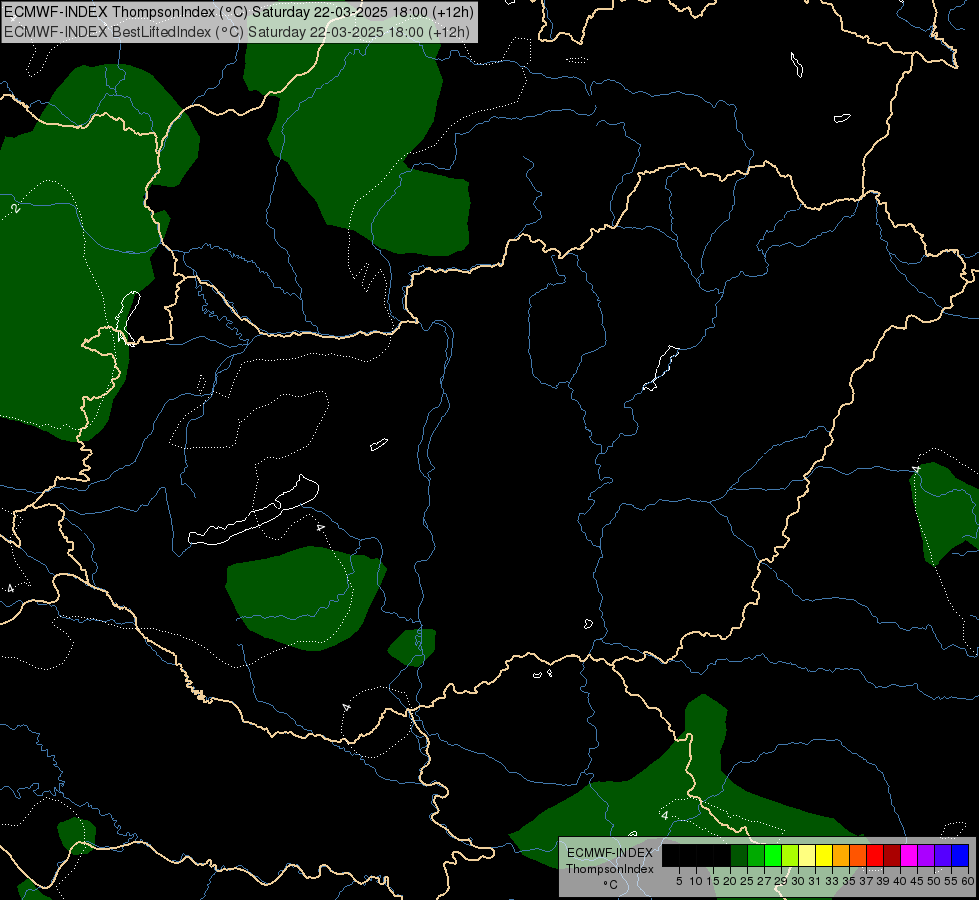
Task: Select the orange 33-35 legend swatch
Action: (841, 855)
